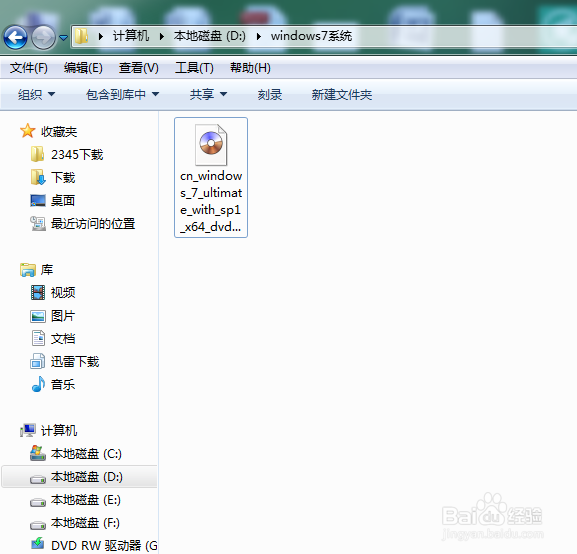The image size is (577, 554).
Task: Click the 本地磁盘 (E:) drive icon
Action: (x=38, y=502)
